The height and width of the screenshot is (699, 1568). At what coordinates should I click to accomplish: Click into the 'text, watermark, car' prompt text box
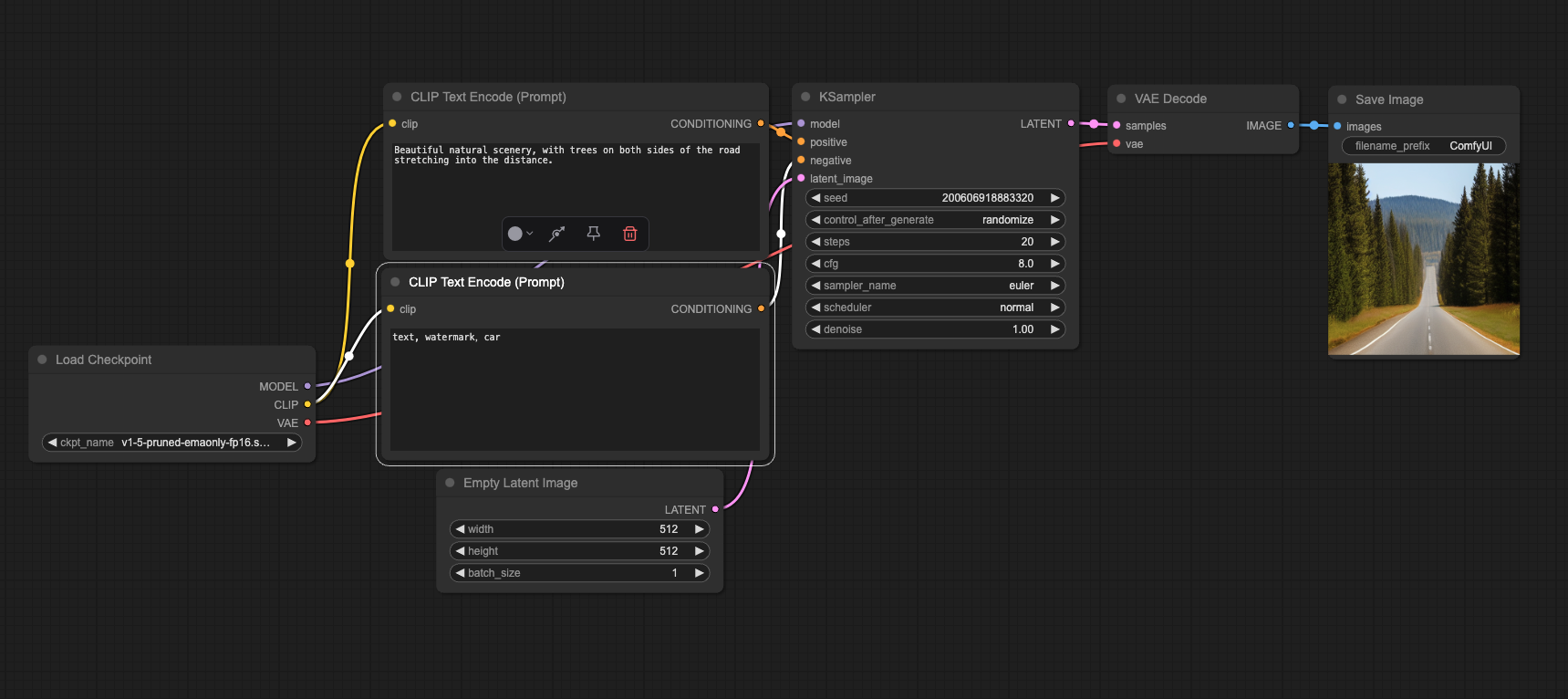[x=575, y=390]
